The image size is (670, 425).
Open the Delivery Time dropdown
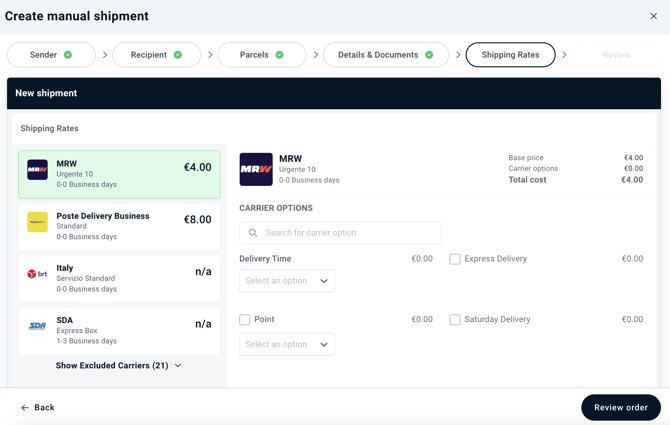pos(287,281)
